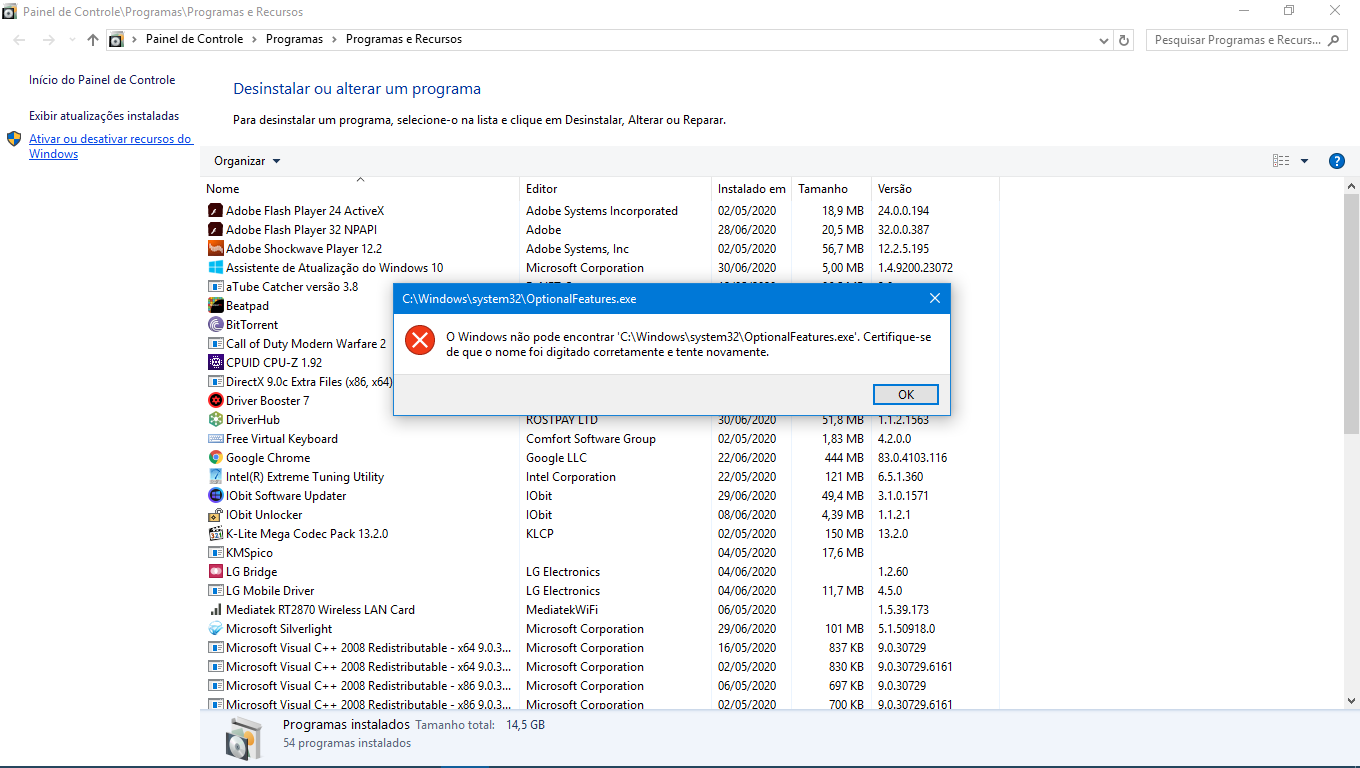The height and width of the screenshot is (768, 1360).
Task: Select the KMSpico program icon
Action: 215,553
